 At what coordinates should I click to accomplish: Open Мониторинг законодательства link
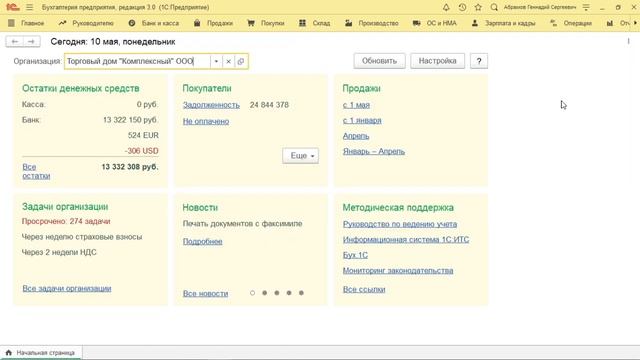point(398,271)
